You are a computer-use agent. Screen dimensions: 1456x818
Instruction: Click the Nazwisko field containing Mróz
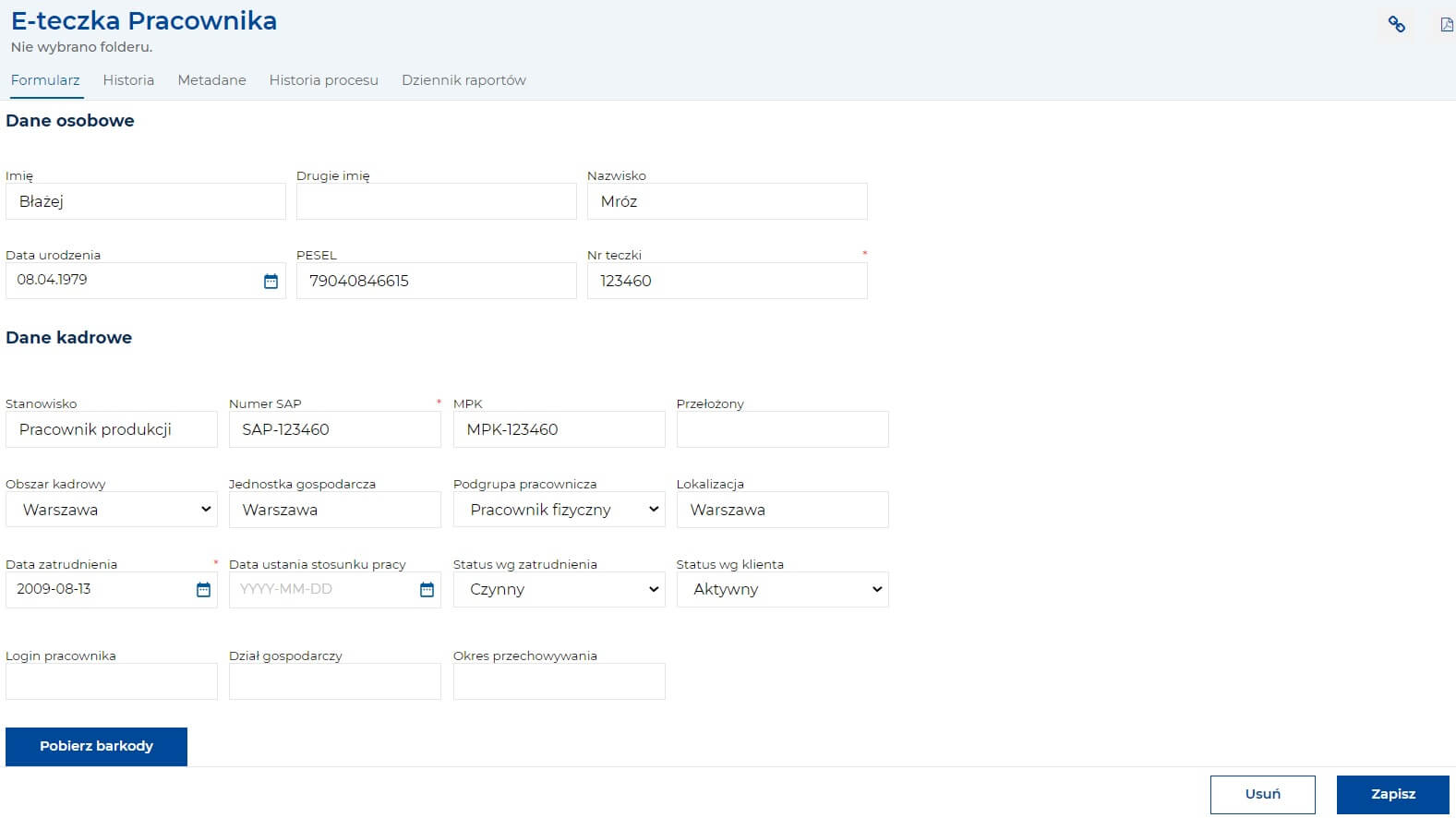click(x=727, y=201)
